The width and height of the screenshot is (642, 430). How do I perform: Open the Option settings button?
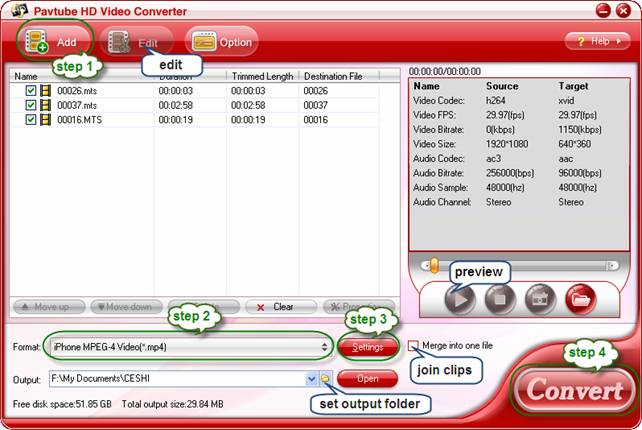[x=222, y=42]
